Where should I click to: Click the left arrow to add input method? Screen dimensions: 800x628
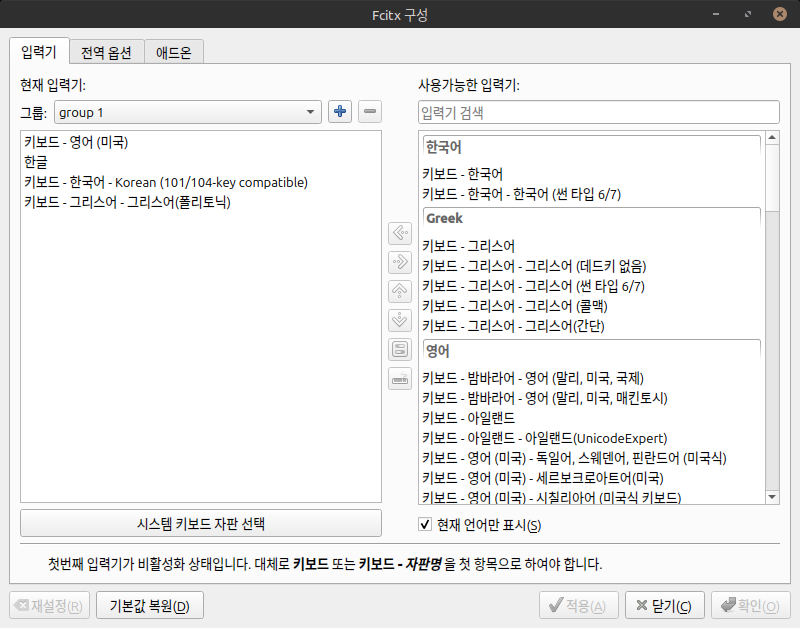pos(400,233)
